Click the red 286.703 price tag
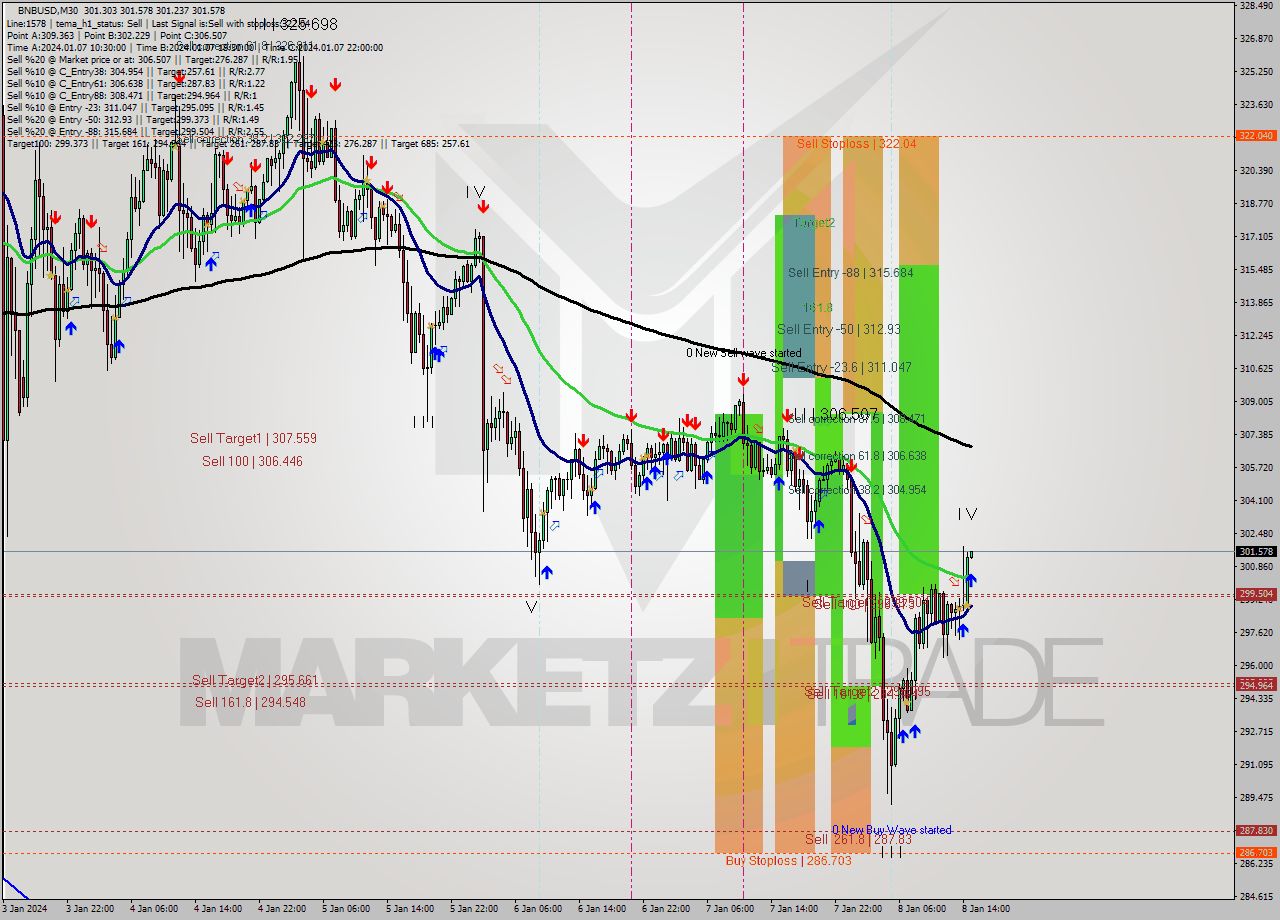The height and width of the screenshot is (920, 1280). click(x=1256, y=853)
